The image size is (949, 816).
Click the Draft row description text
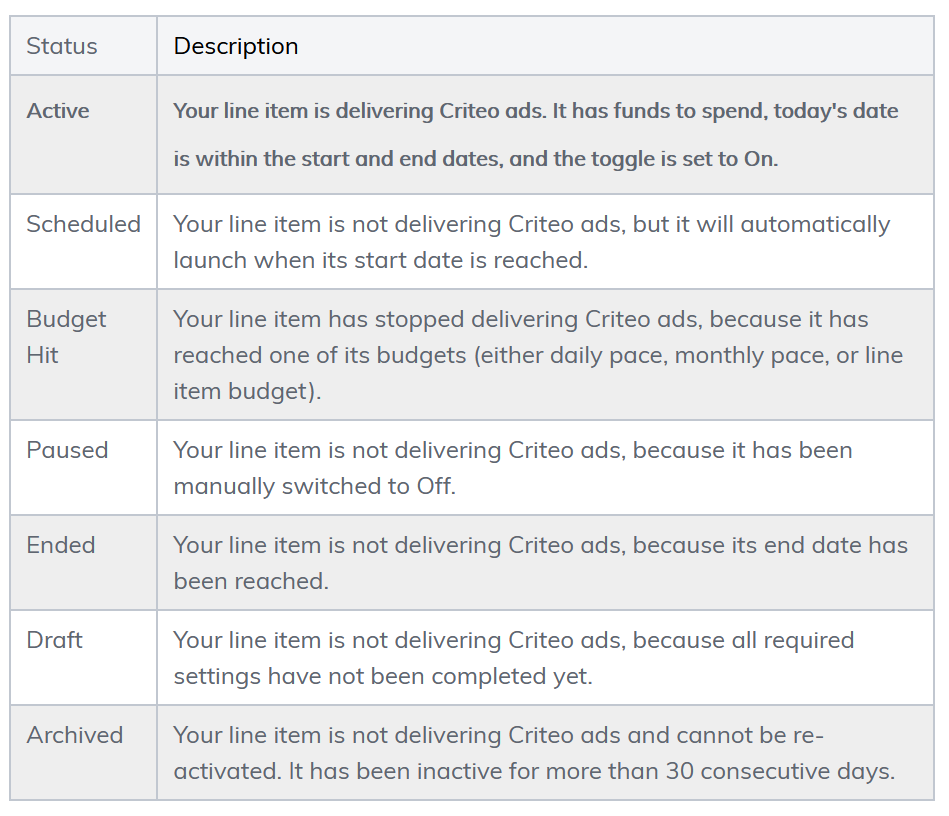pyautogui.click(x=513, y=658)
